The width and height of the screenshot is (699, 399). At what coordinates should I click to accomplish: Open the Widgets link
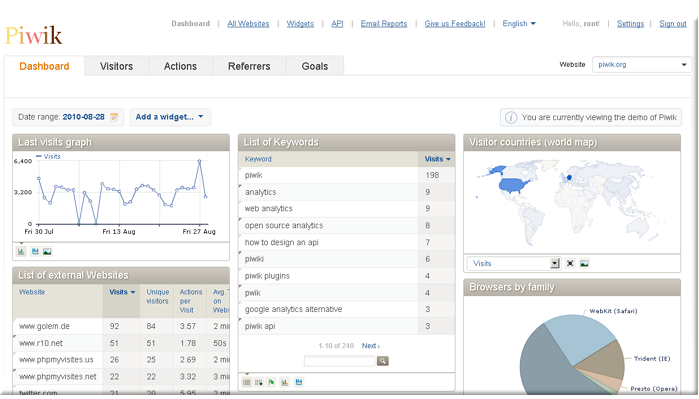(300, 24)
